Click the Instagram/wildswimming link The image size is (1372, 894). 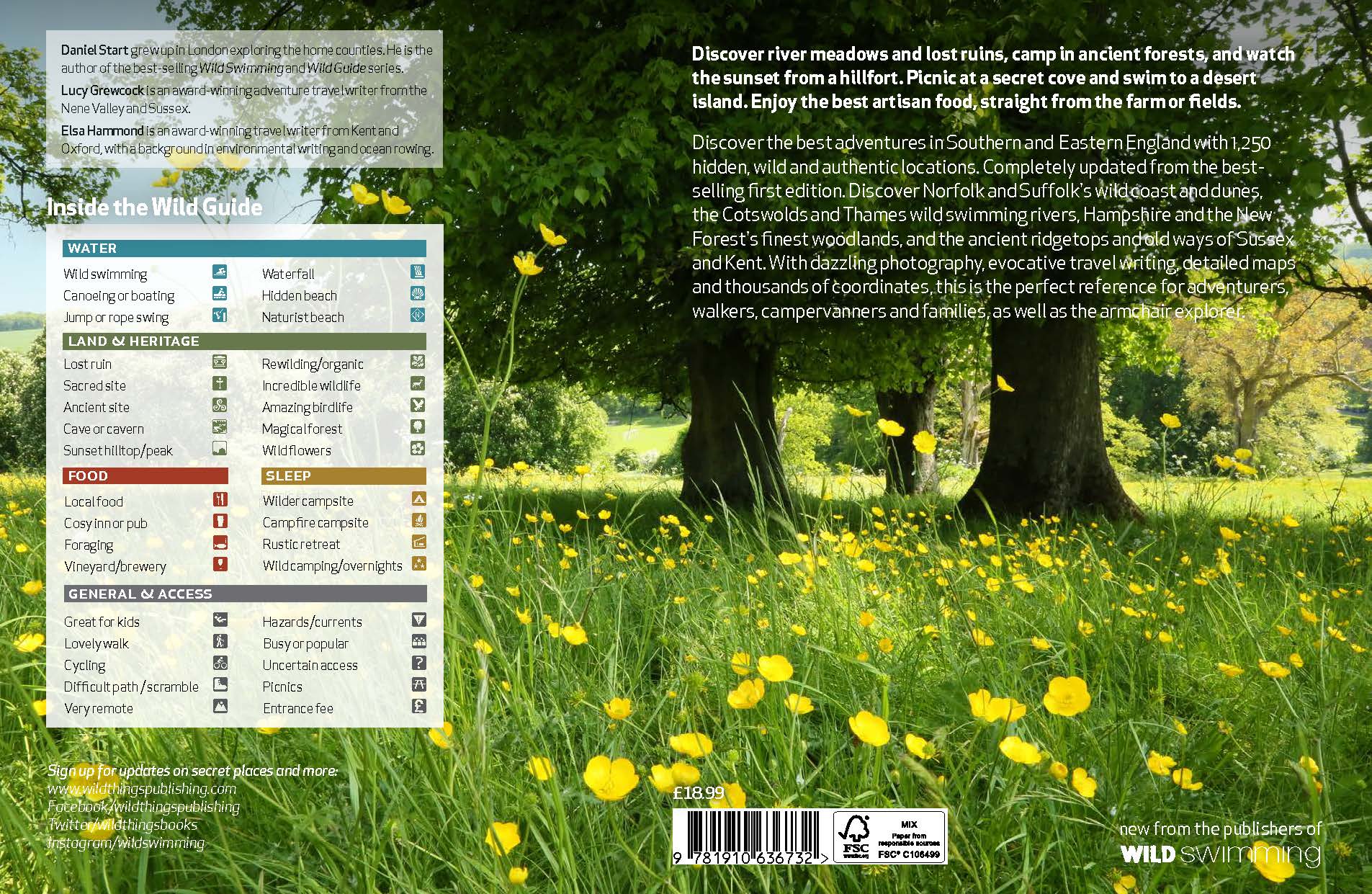[x=126, y=843]
